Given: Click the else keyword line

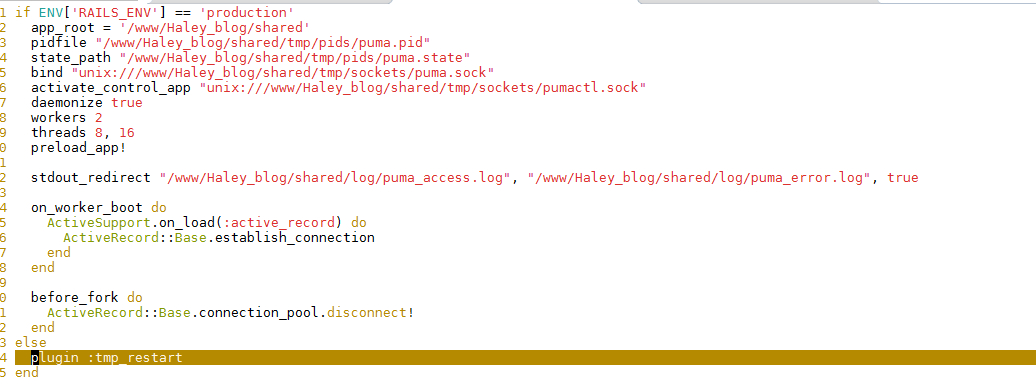Looking at the screenshot, I should click(x=30, y=342).
